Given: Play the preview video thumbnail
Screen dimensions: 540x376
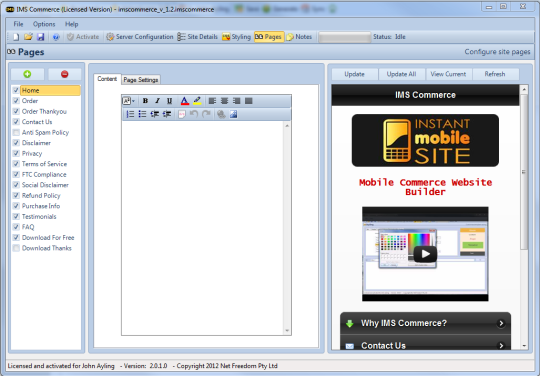Looking at the screenshot, I should click(x=425, y=254).
